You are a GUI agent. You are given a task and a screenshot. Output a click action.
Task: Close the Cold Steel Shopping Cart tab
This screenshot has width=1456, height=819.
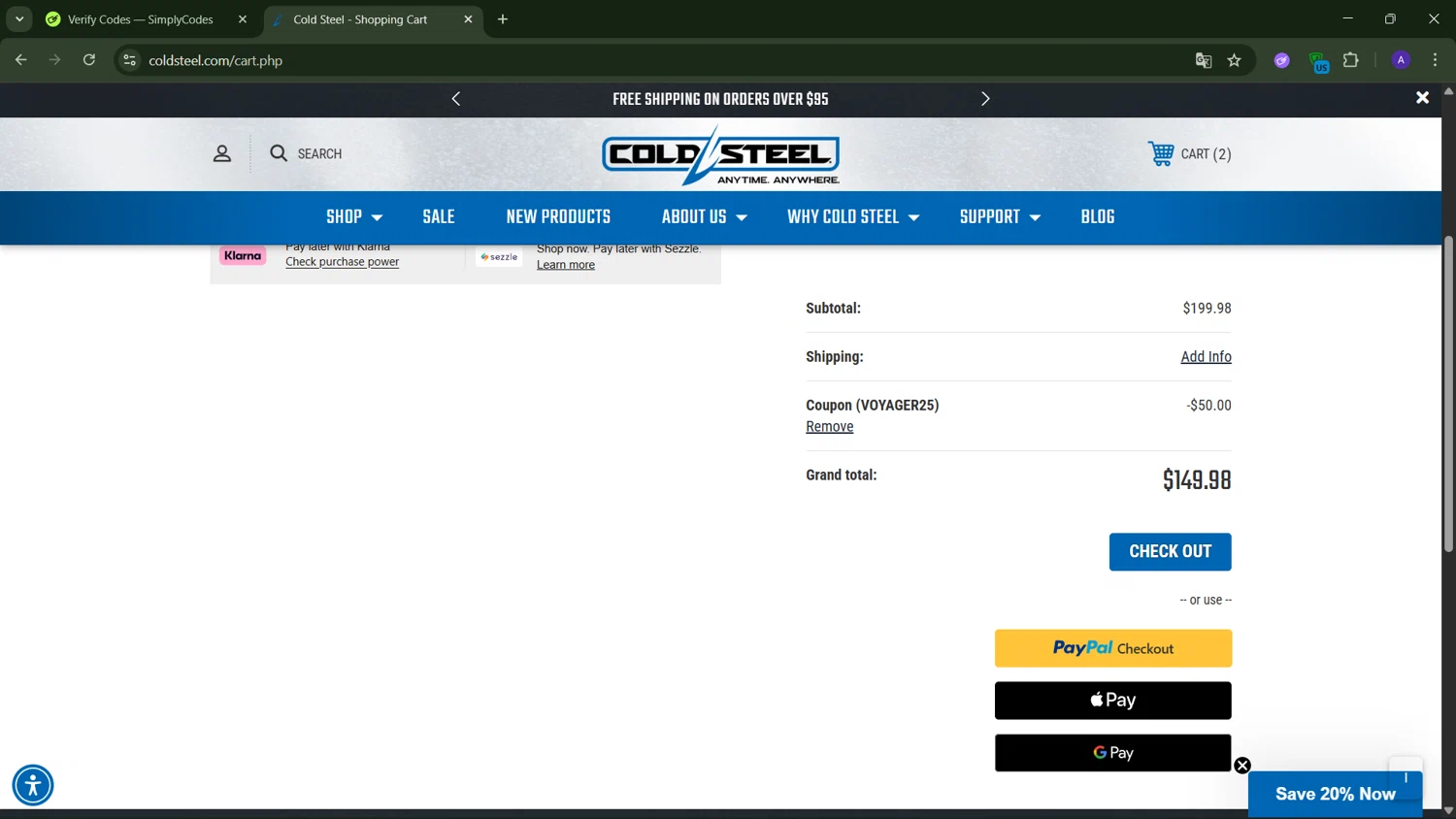click(468, 19)
